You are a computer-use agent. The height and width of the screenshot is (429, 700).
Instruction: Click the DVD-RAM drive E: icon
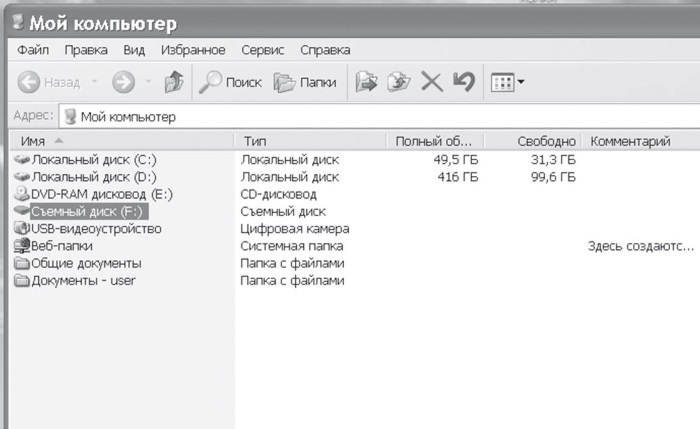click(21, 194)
